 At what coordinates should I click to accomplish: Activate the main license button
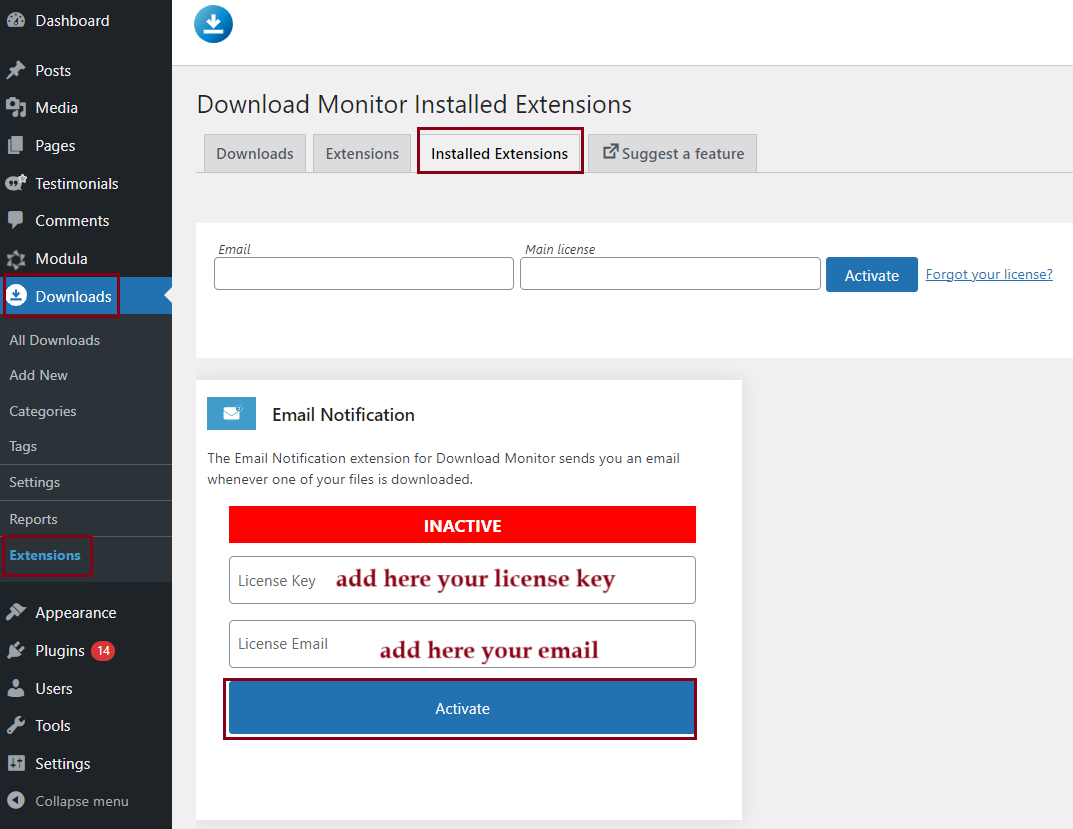point(872,275)
